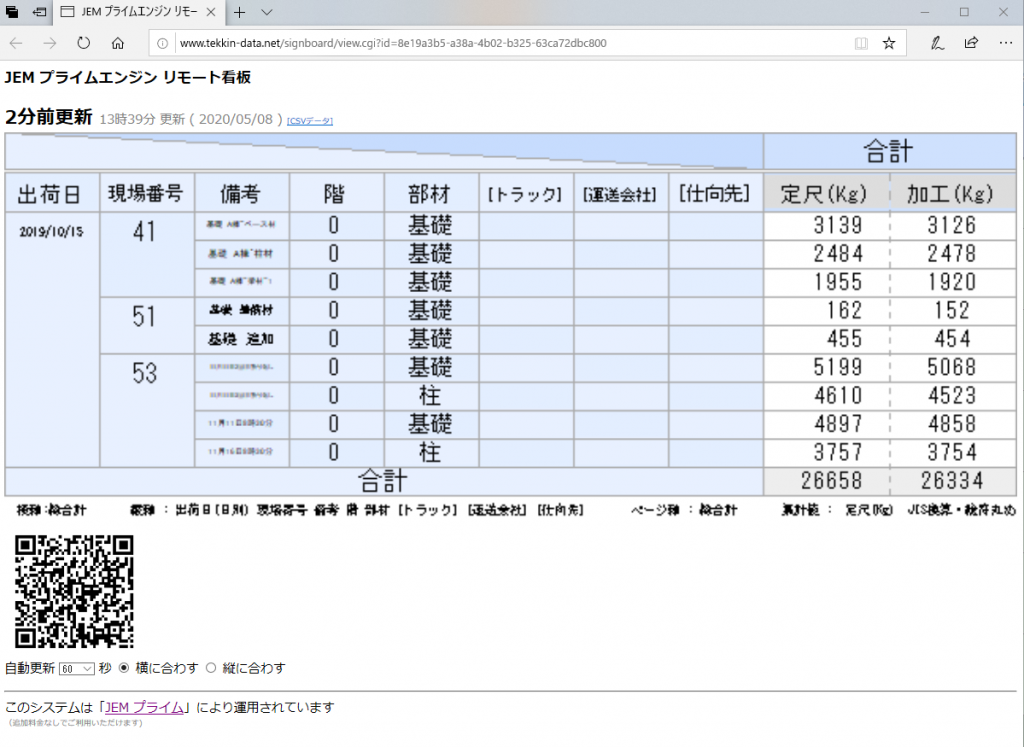
Task: Click the 152 value cell
Action: click(x=953, y=311)
